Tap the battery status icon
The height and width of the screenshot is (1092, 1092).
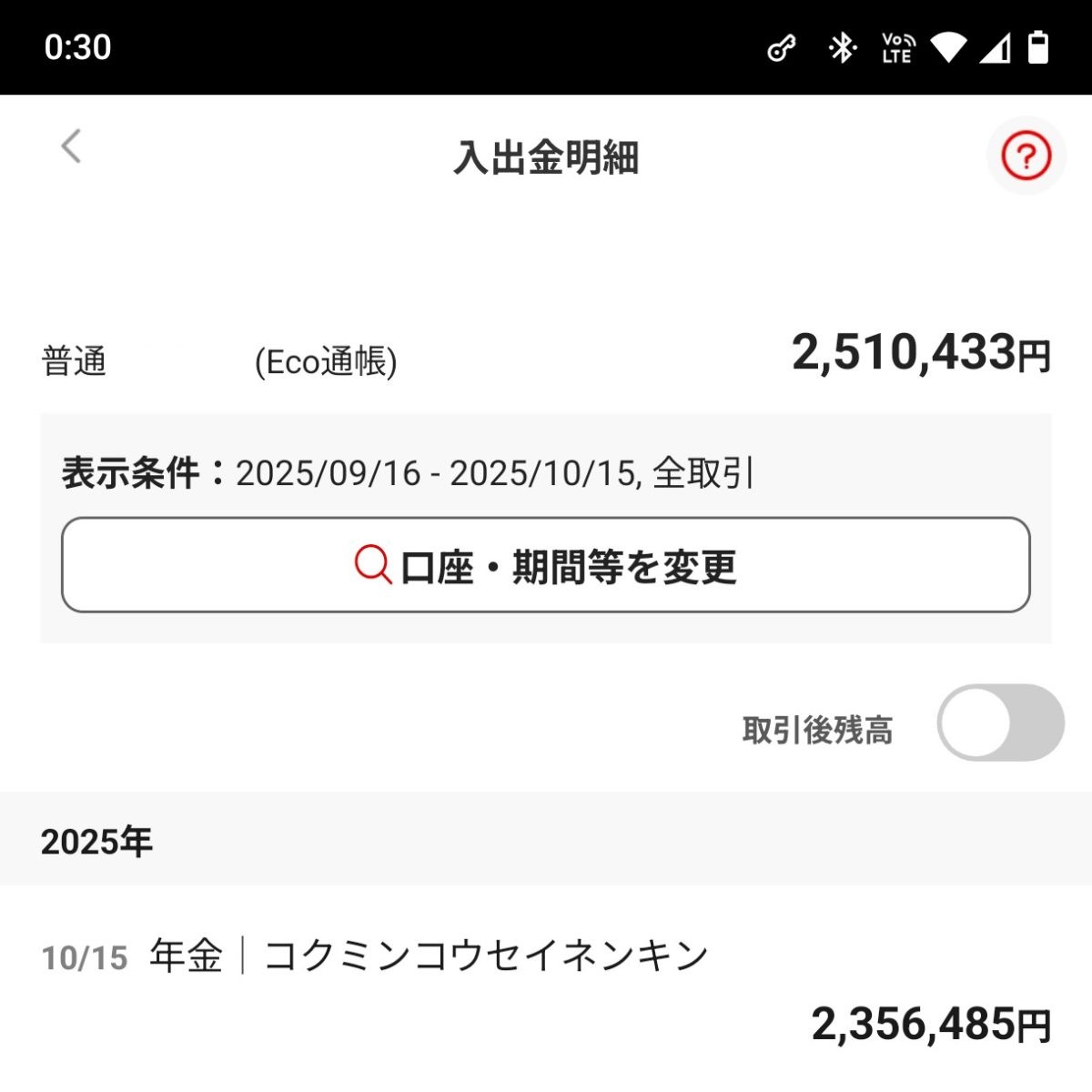coord(1037,48)
